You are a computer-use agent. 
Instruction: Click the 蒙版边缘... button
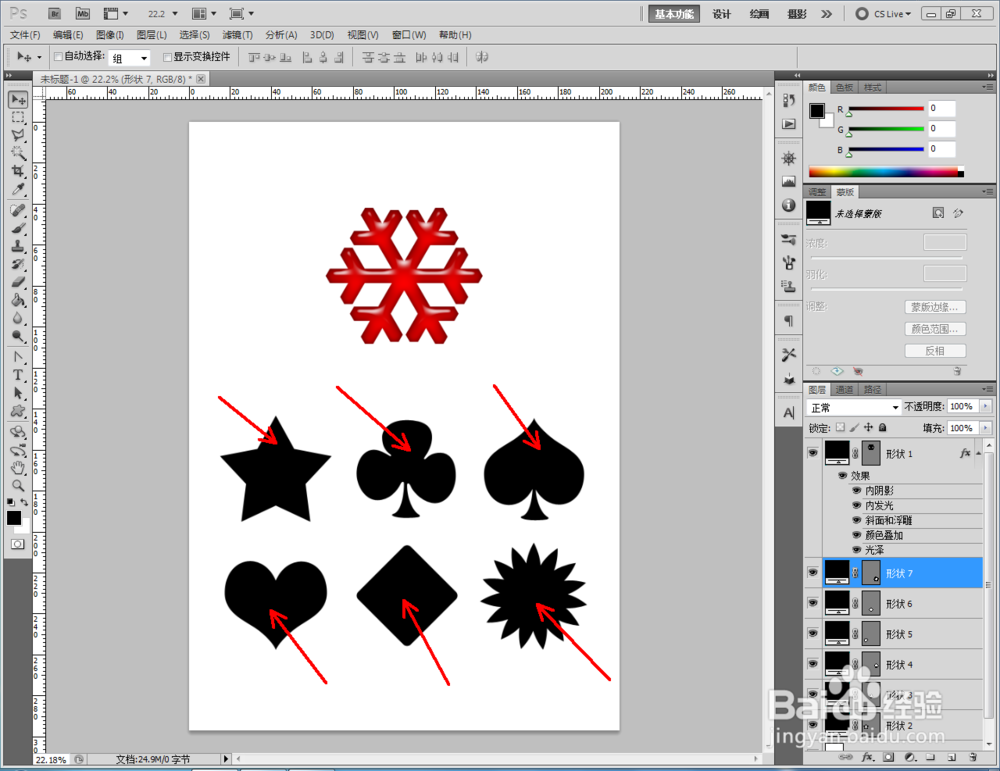(935, 307)
